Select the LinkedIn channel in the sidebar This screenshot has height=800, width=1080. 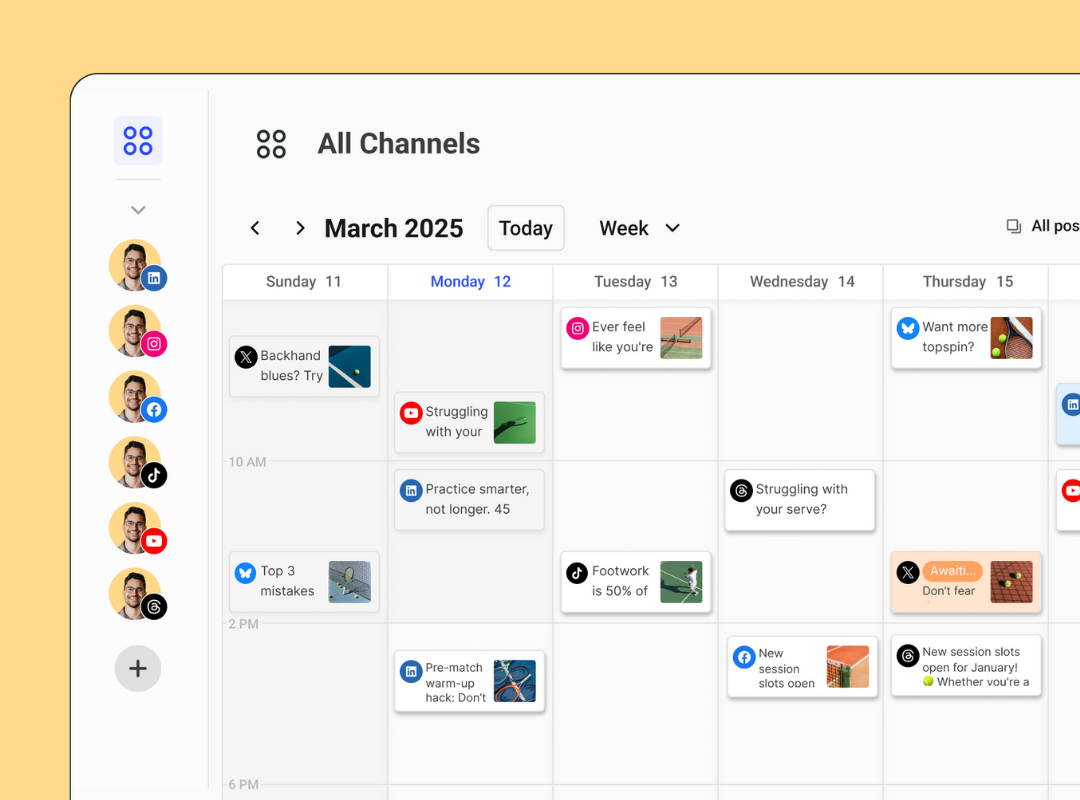pyautogui.click(x=137, y=265)
